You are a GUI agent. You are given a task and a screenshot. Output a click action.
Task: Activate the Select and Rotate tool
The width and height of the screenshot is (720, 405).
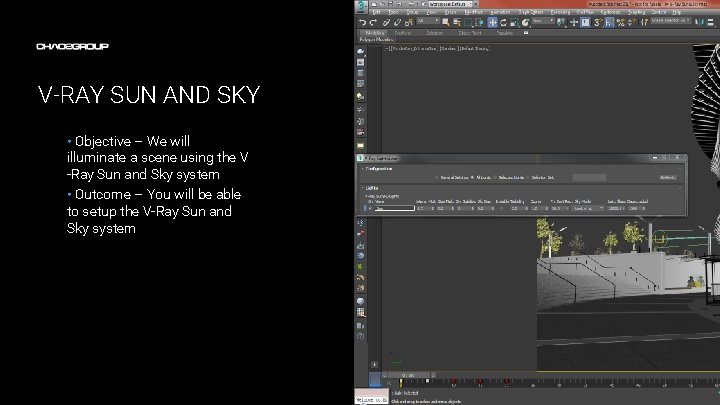(503, 22)
